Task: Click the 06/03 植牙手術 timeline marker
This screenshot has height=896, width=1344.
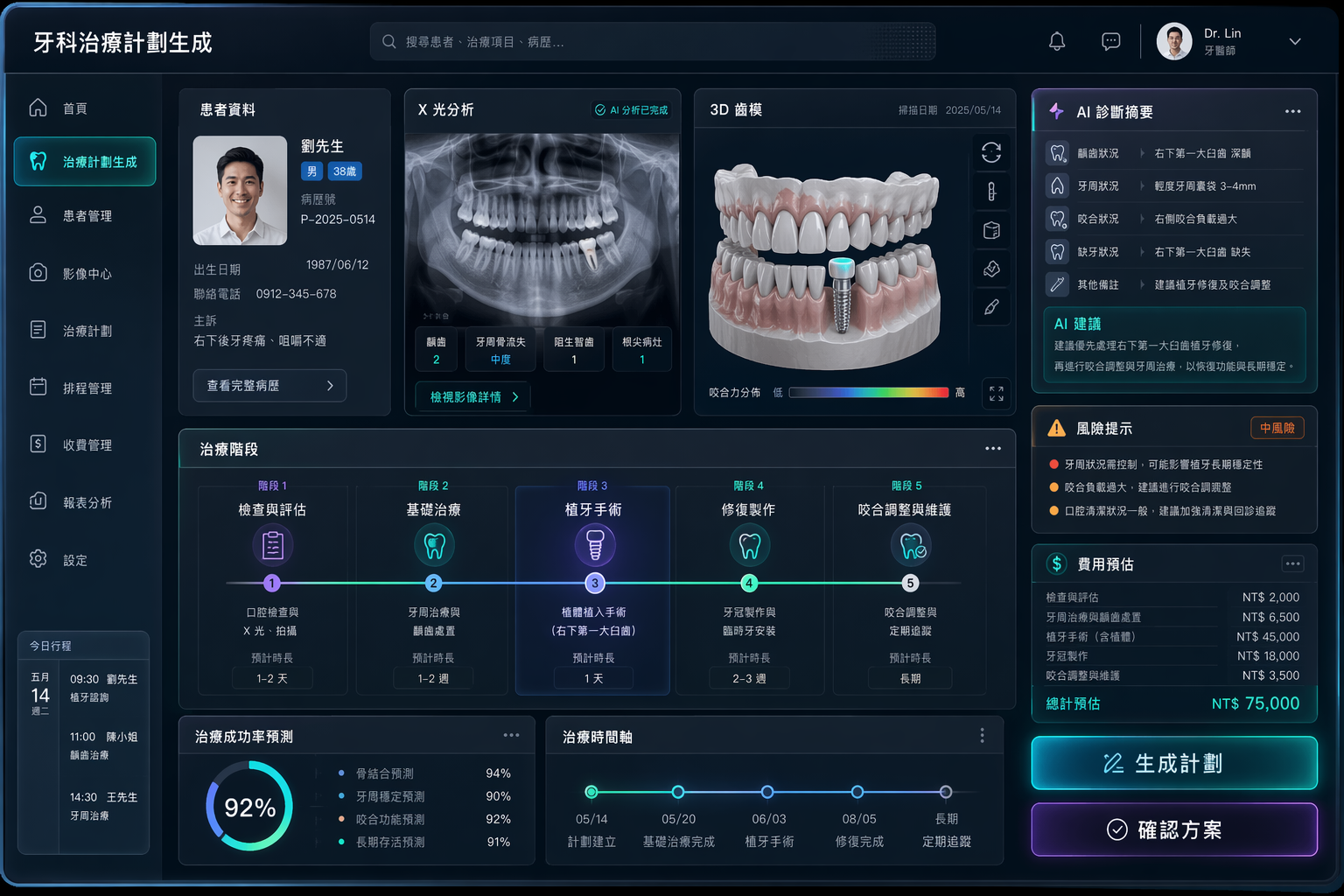Action: click(x=767, y=792)
